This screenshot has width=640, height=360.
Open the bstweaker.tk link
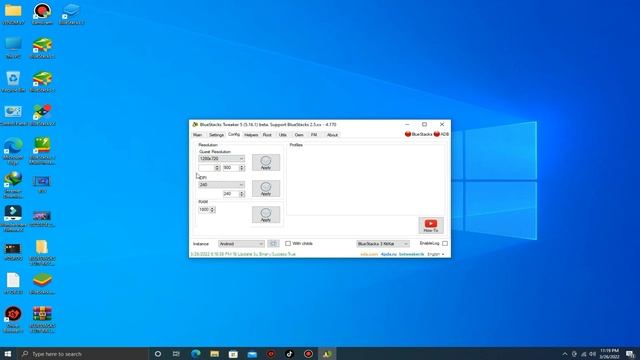tap(411, 254)
